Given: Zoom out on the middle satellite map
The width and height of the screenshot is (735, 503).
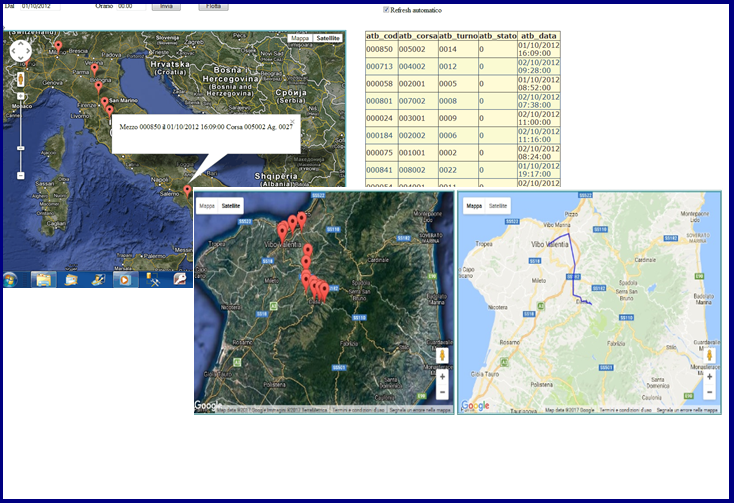Looking at the screenshot, I should [x=442, y=392].
